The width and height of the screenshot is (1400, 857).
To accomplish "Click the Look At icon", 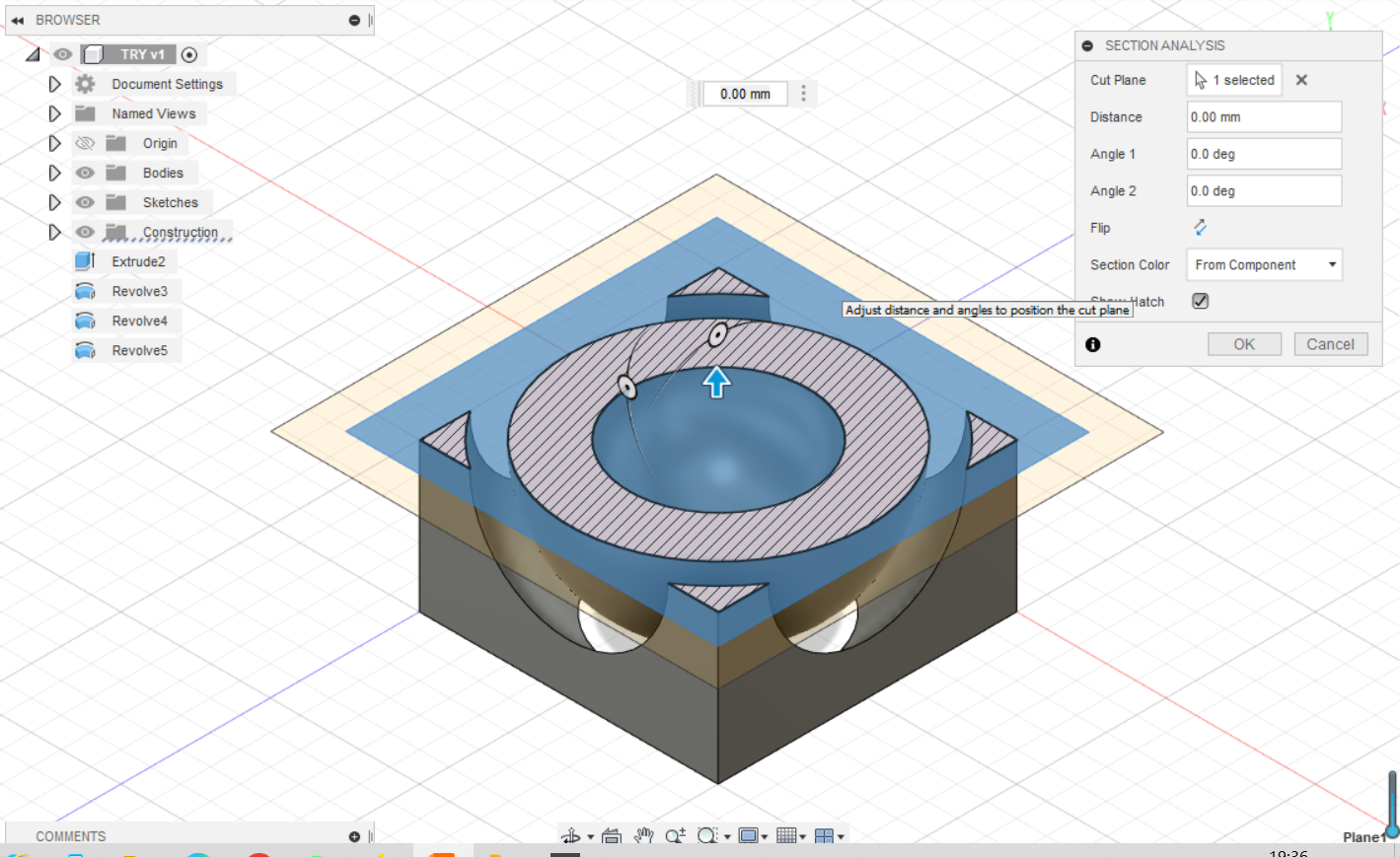I will (x=612, y=836).
